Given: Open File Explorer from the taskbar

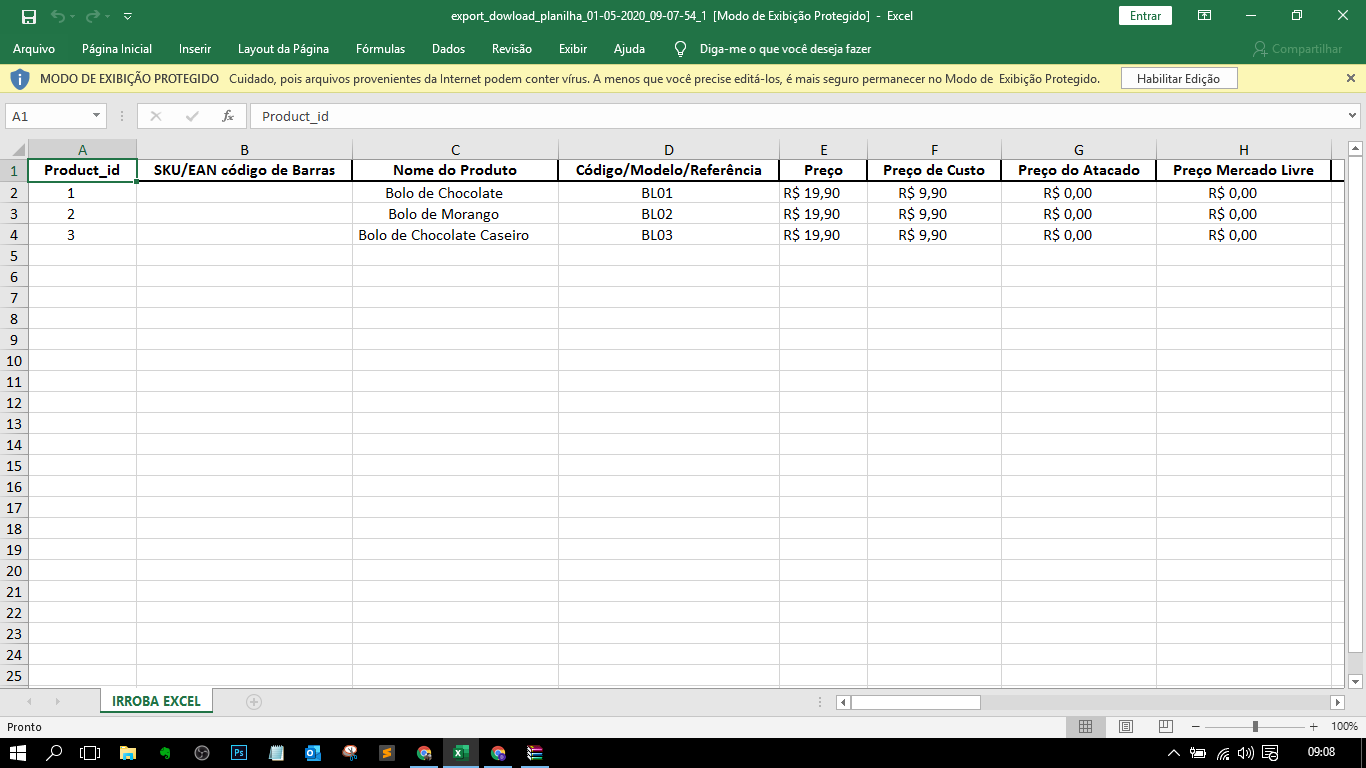Looking at the screenshot, I should tap(128, 753).
